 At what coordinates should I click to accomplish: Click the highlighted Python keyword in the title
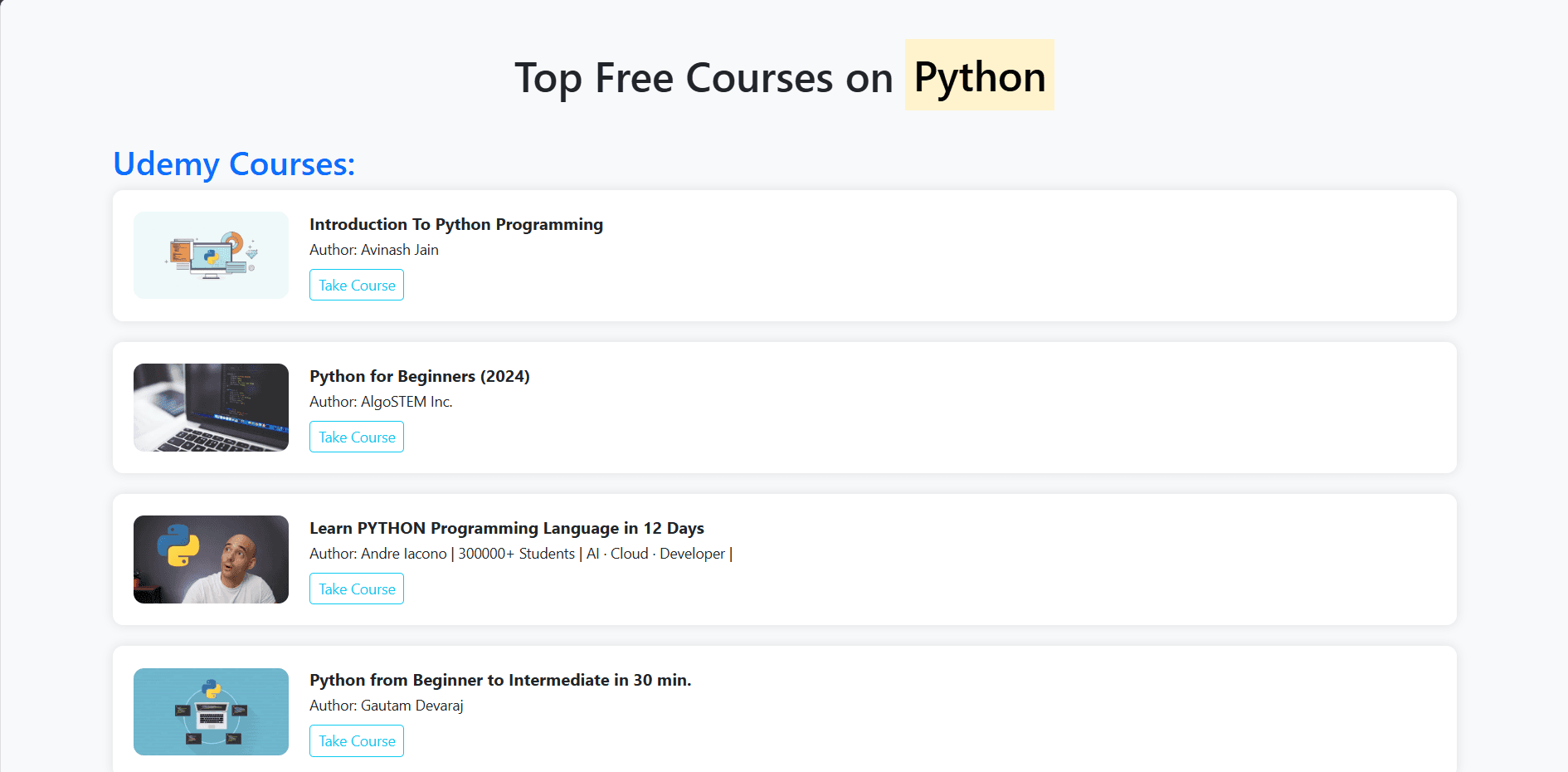979,77
